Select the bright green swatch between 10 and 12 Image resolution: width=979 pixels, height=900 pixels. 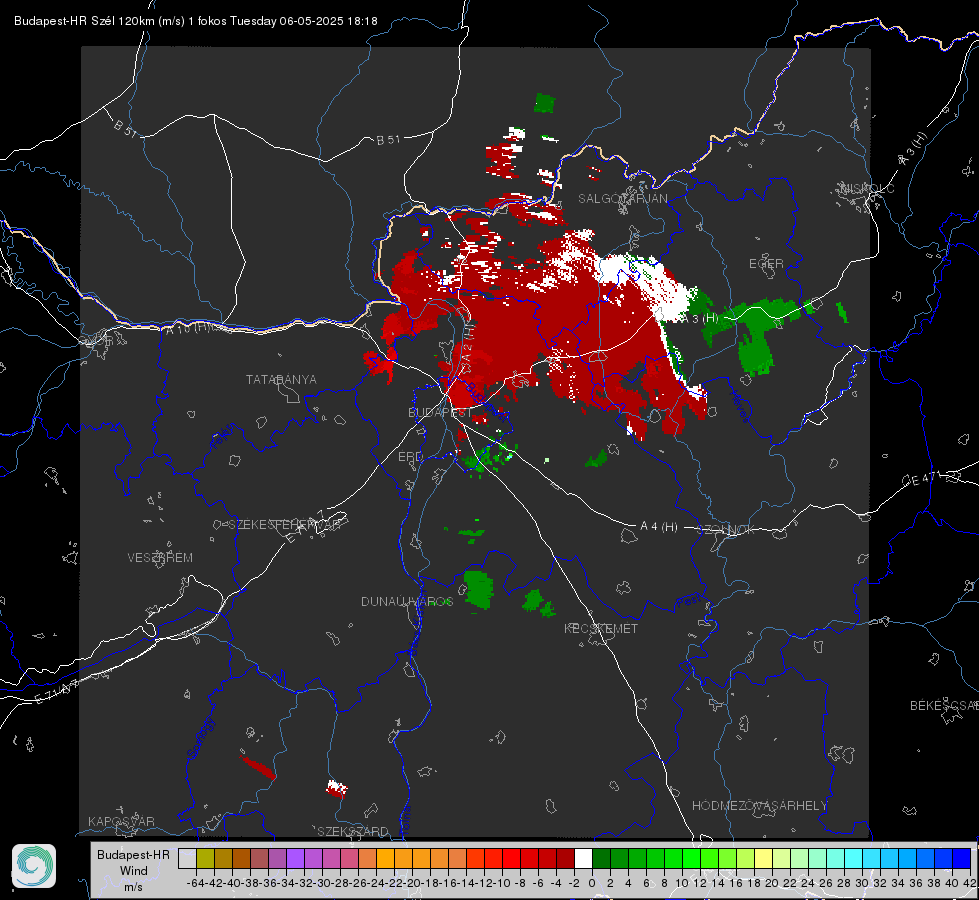691,859
